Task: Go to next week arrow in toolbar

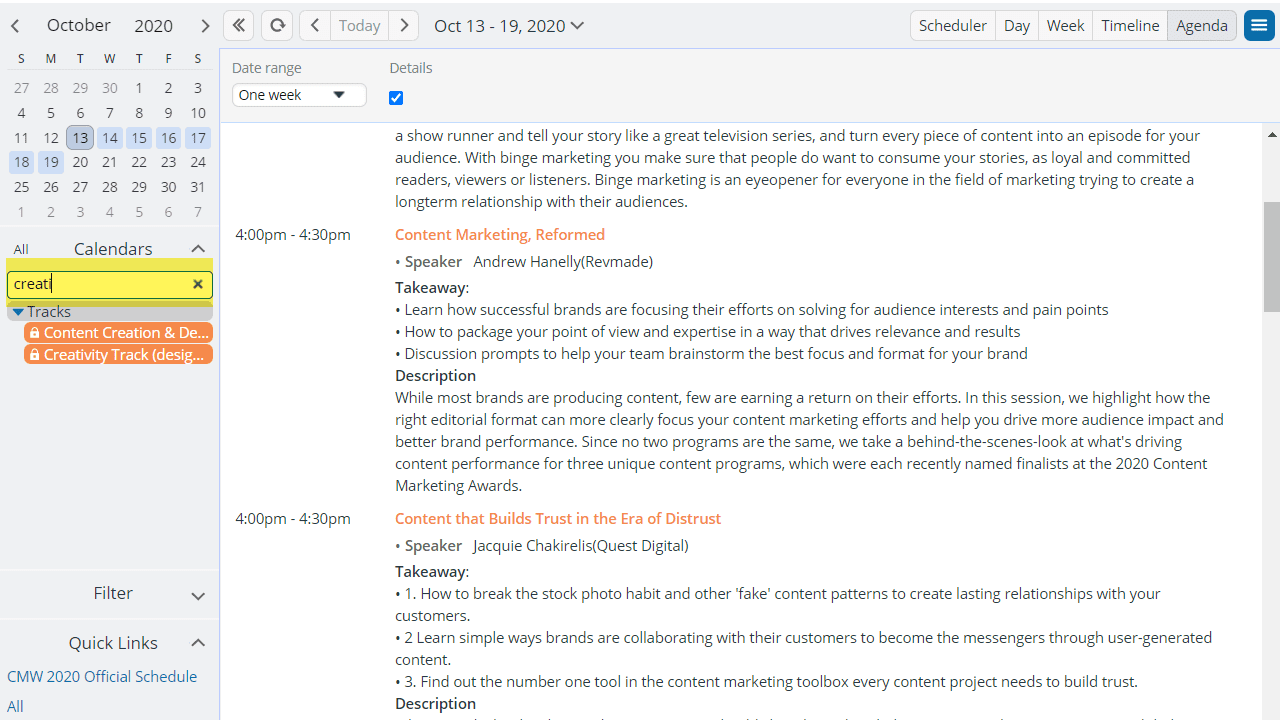Action: click(x=404, y=26)
